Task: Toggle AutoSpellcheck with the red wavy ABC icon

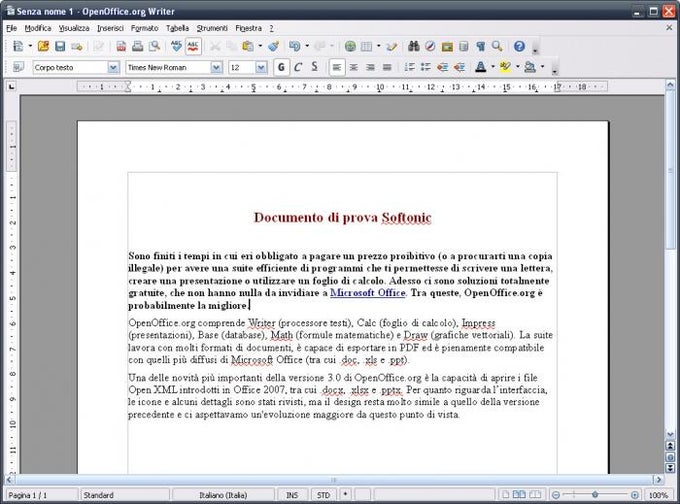Action: tap(193, 46)
